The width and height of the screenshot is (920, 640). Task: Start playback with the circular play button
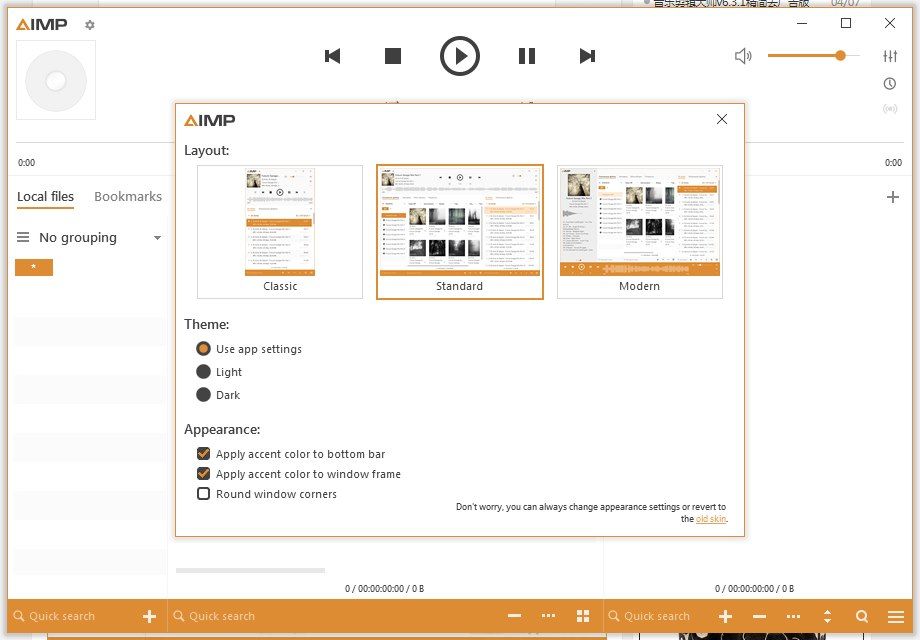point(459,56)
